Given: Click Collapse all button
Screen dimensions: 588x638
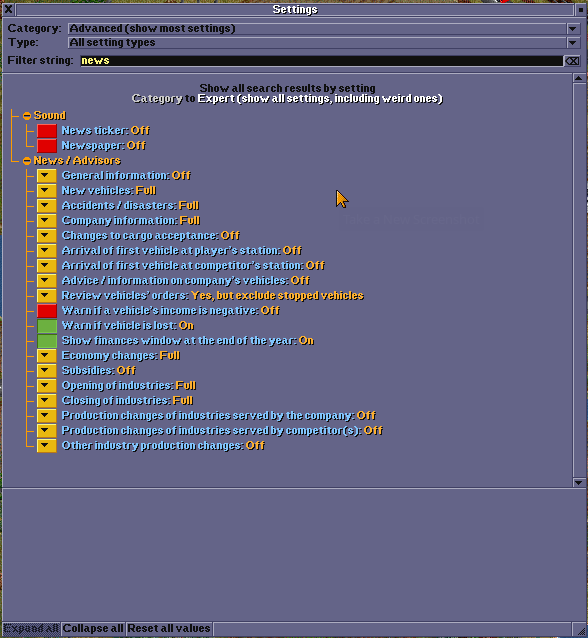Looking at the screenshot, I should tap(93, 628).
